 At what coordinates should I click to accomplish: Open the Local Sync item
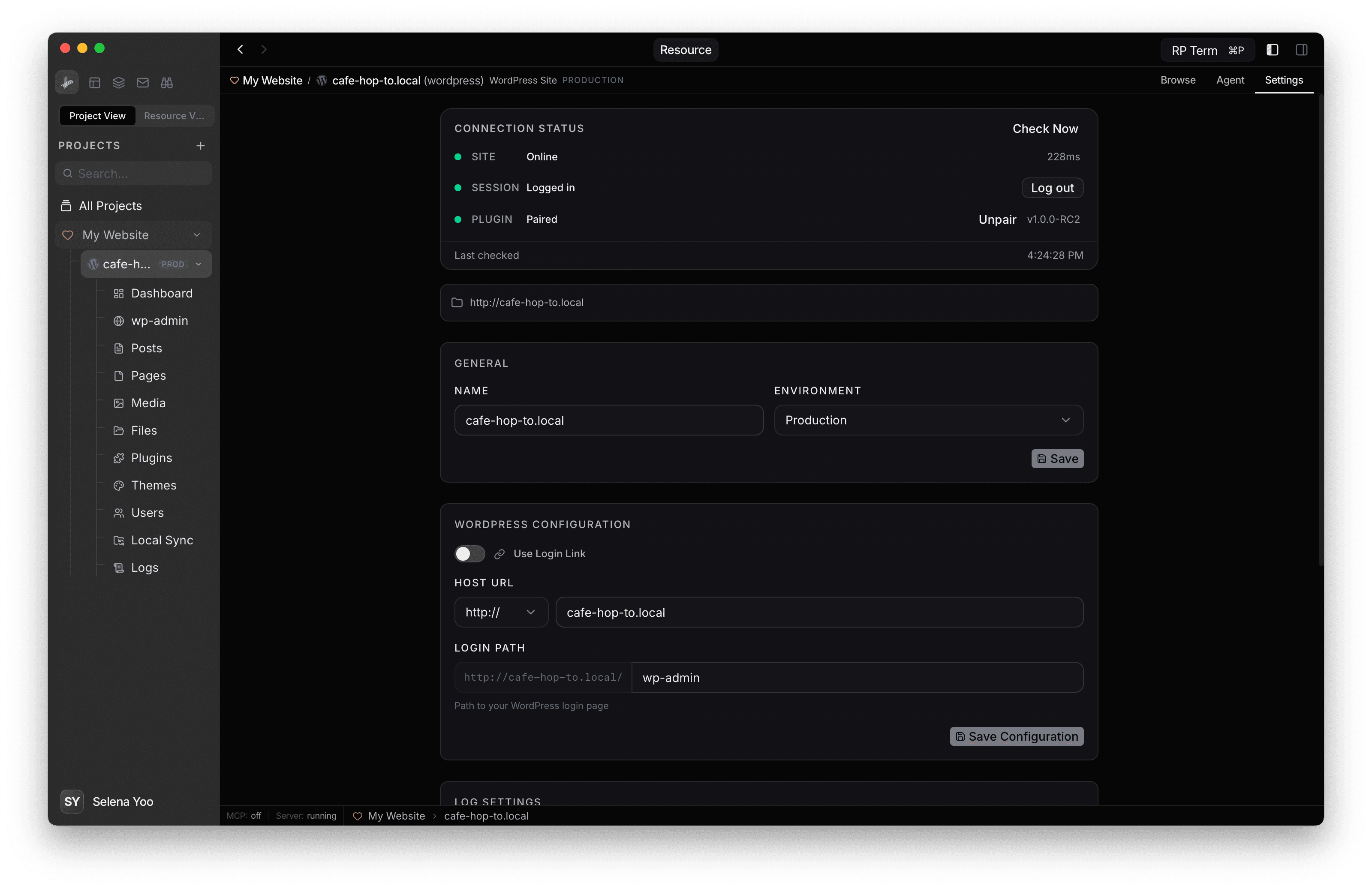[161, 540]
